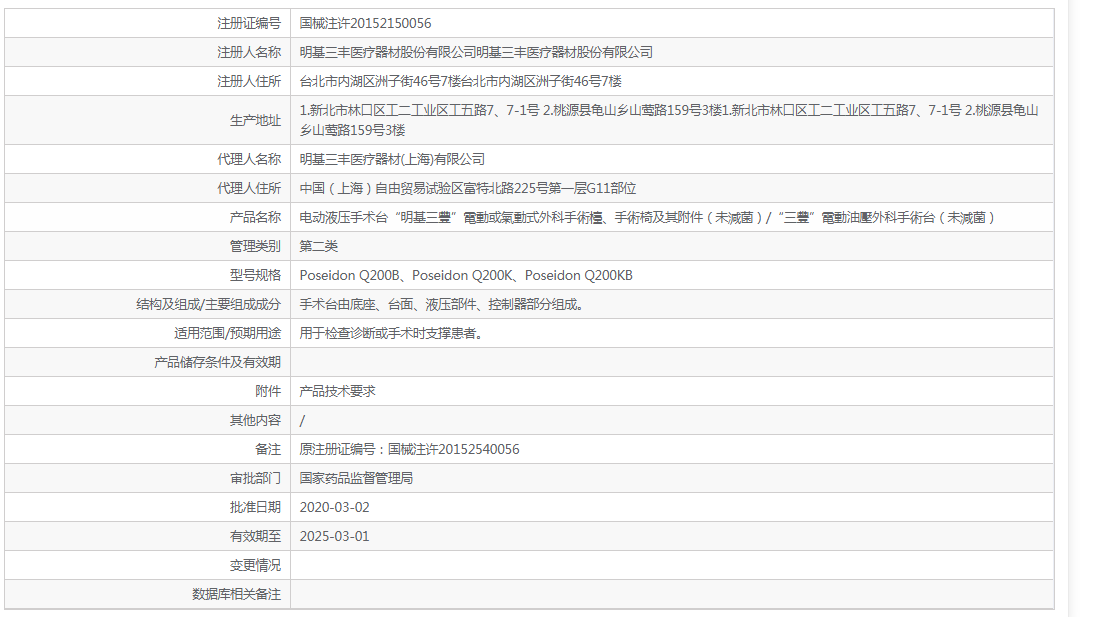Click the 管理类别 label
Viewport: 1098px width, 617px height.
[x=255, y=247]
